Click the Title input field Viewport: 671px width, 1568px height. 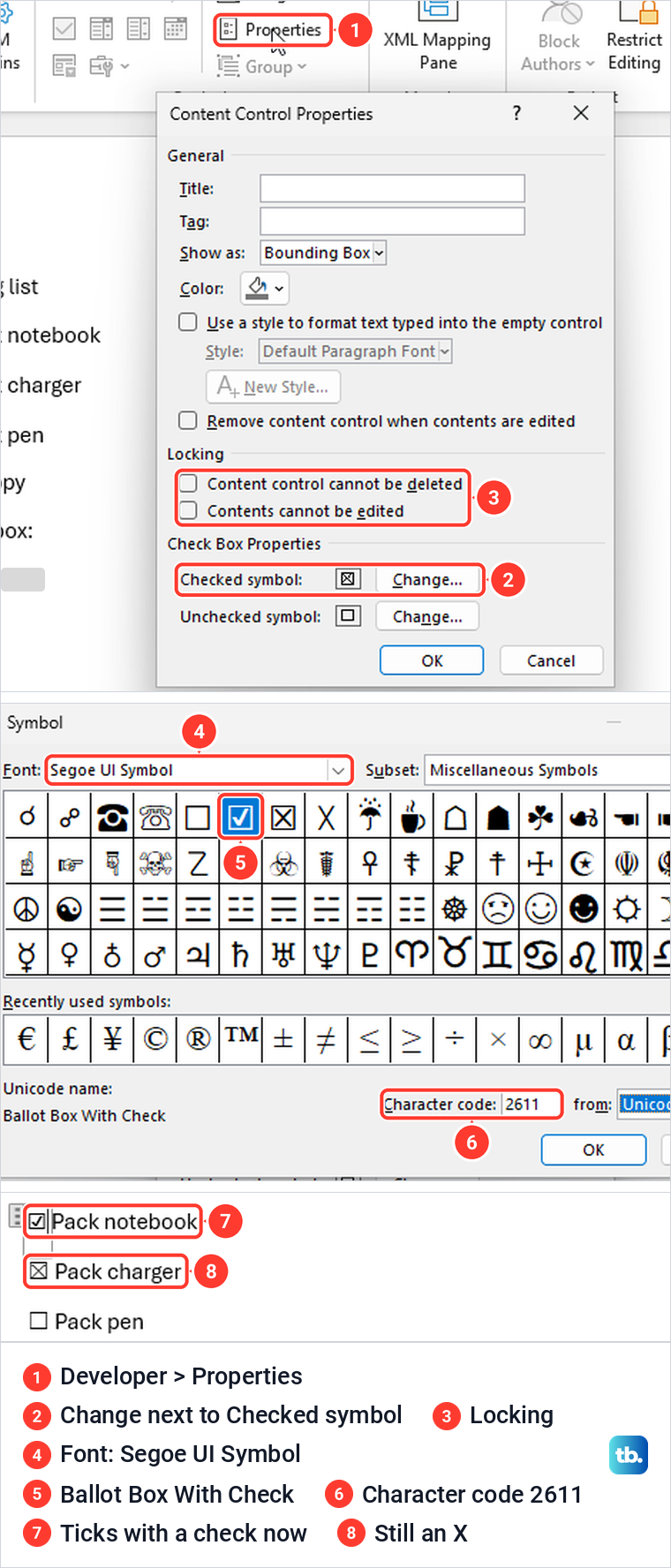click(392, 188)
